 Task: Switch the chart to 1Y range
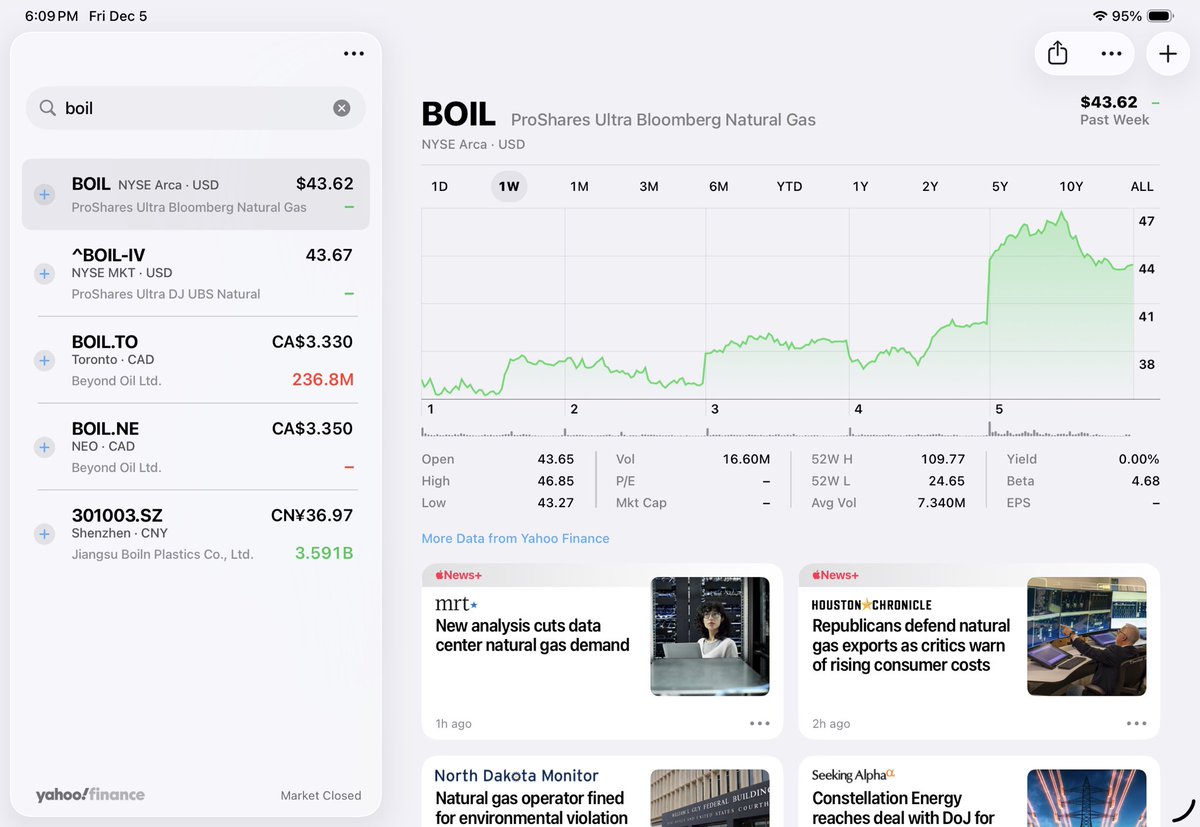pyautogui.click(x=860, y=186)
